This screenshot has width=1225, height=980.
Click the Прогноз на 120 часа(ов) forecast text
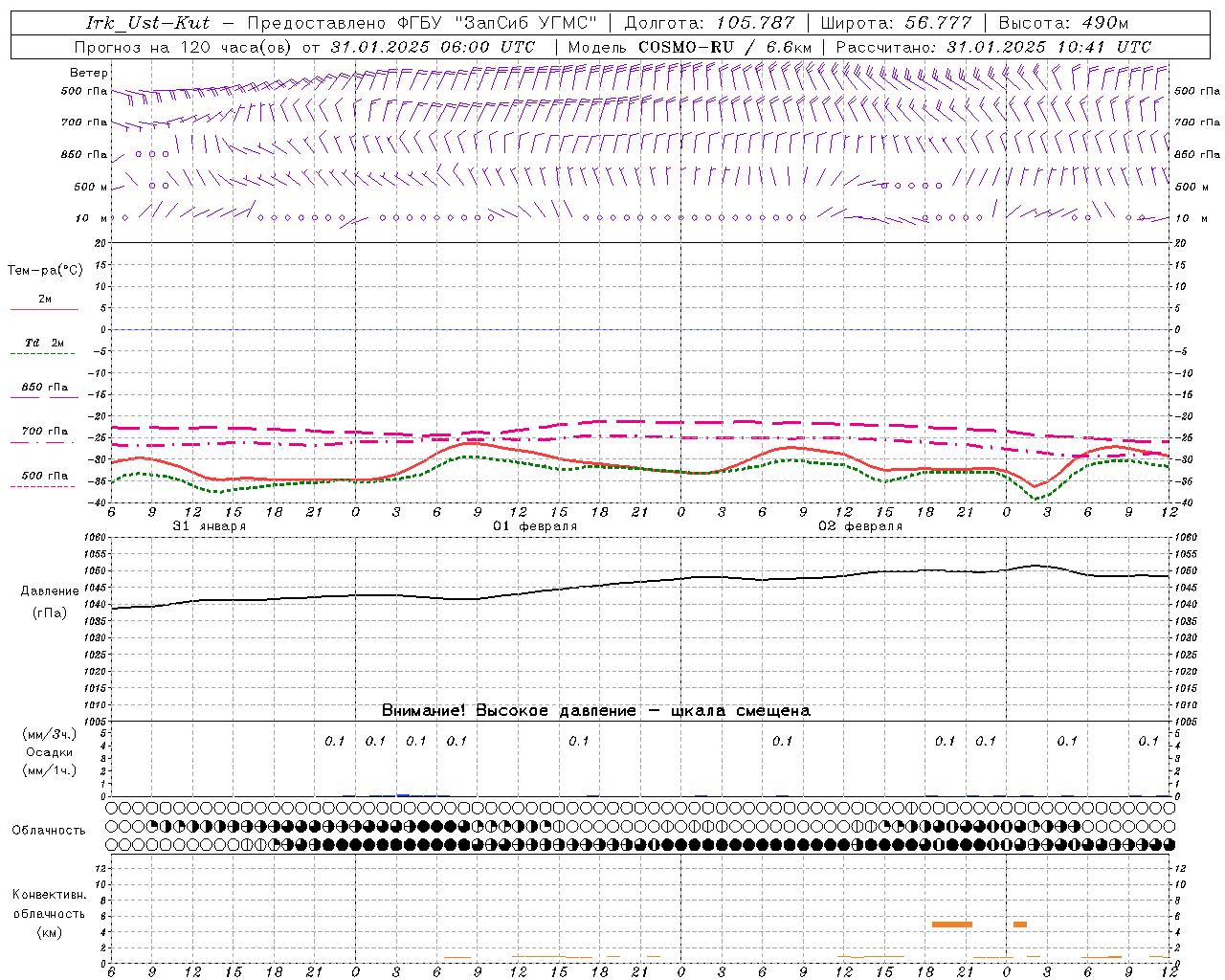point(185,47)
